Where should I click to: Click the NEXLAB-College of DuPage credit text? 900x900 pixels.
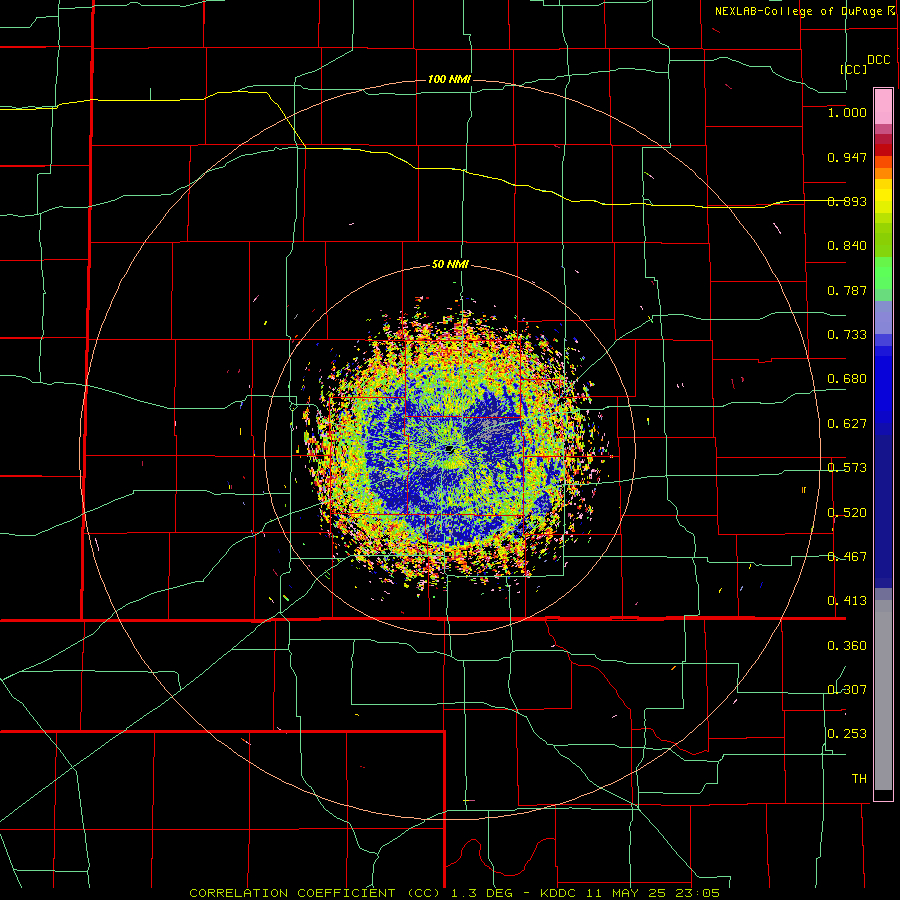click(798, 11)
